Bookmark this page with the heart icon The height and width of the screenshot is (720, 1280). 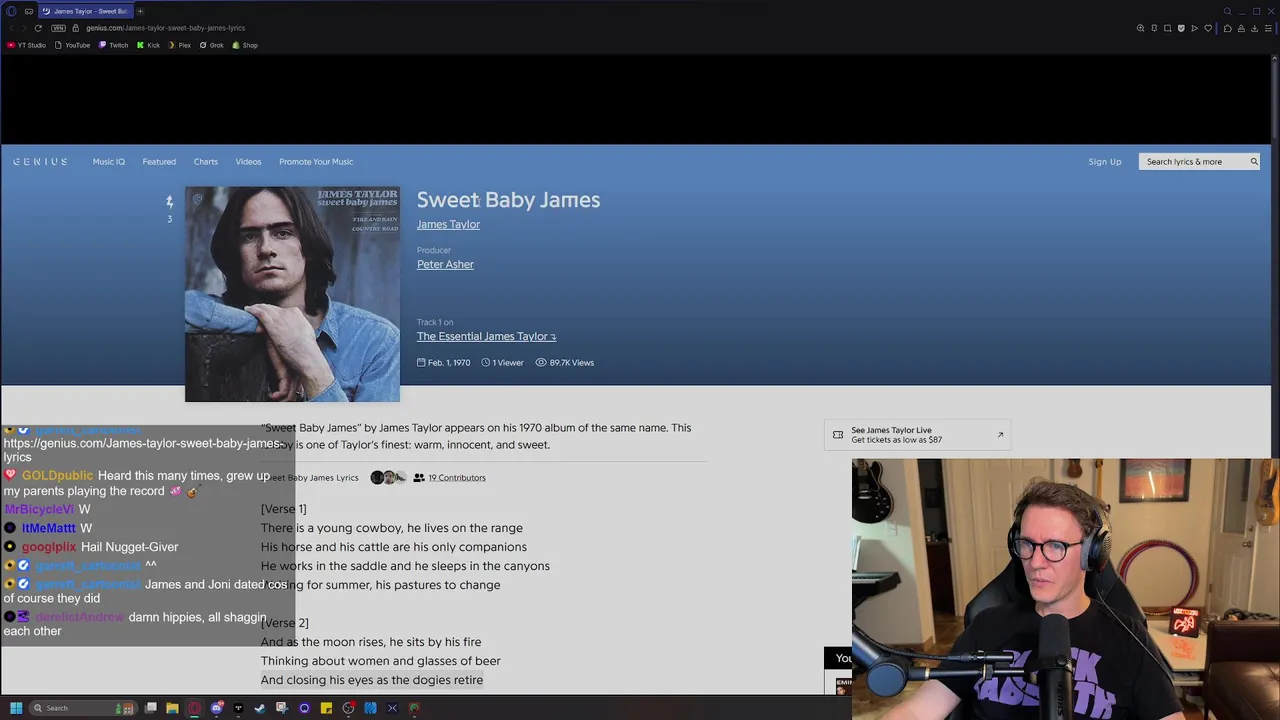pyautogui.click(x=1207, y=28)
